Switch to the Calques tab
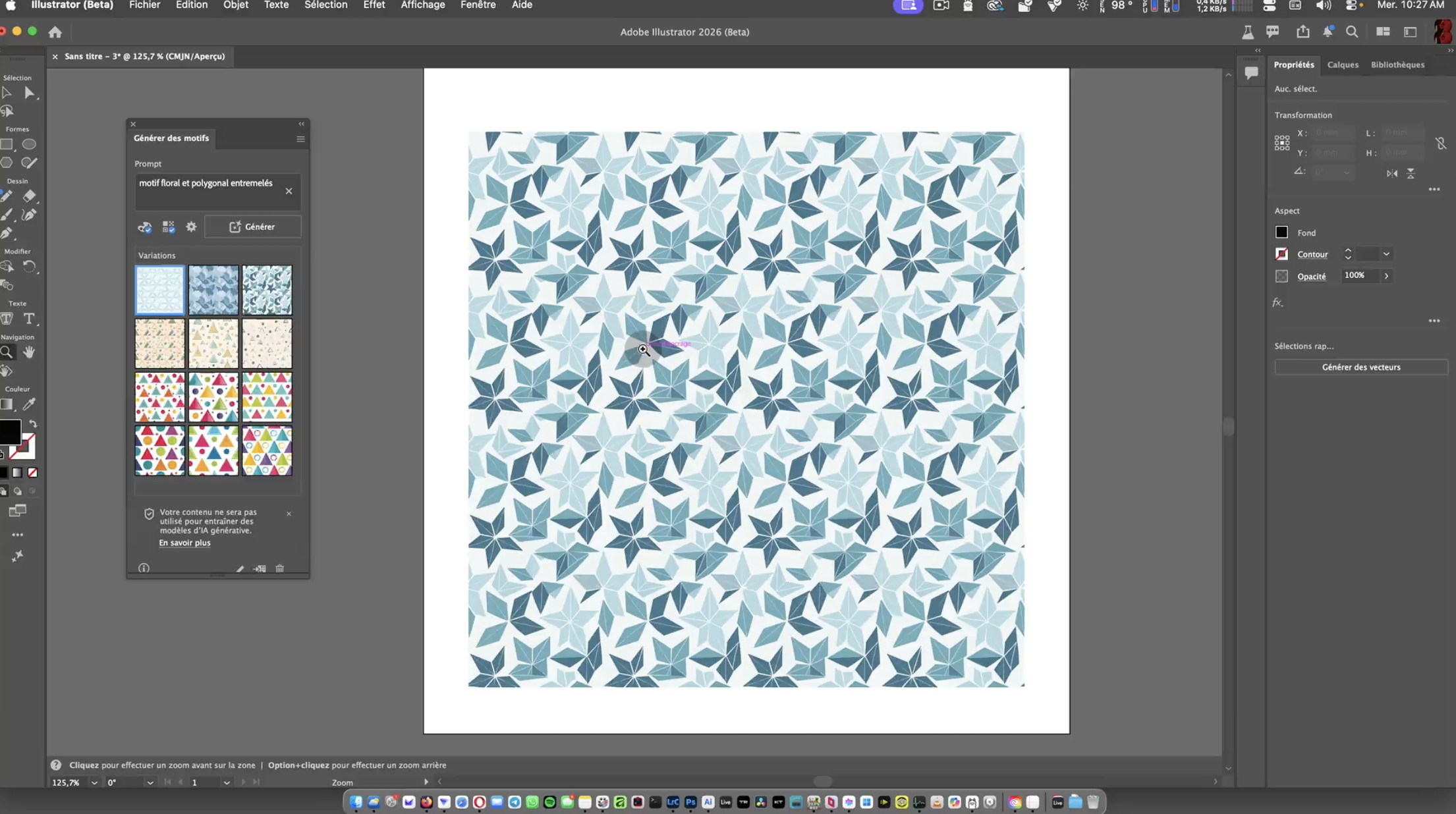The height and width of the screenshot is (814, 1456). (1342, 65)
